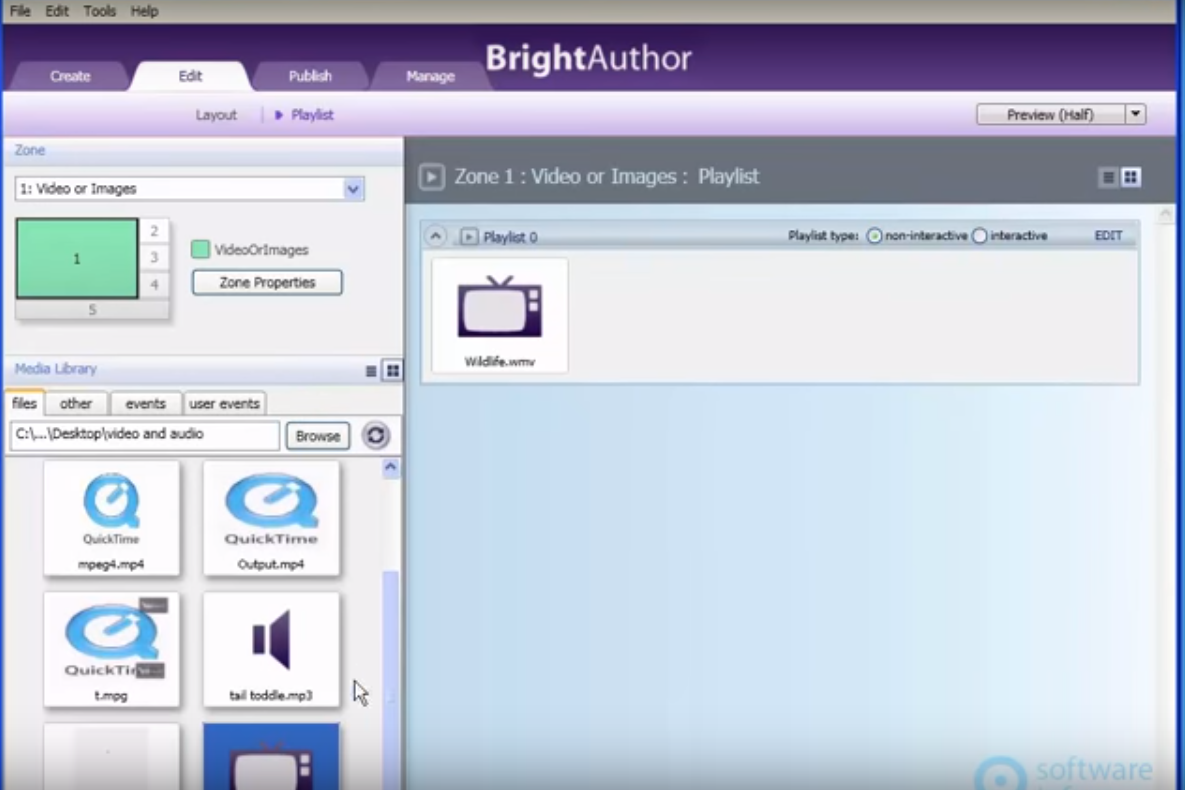1185x790 pixels.
Task: Switch Media Library to list view
Action: [370, 370]
